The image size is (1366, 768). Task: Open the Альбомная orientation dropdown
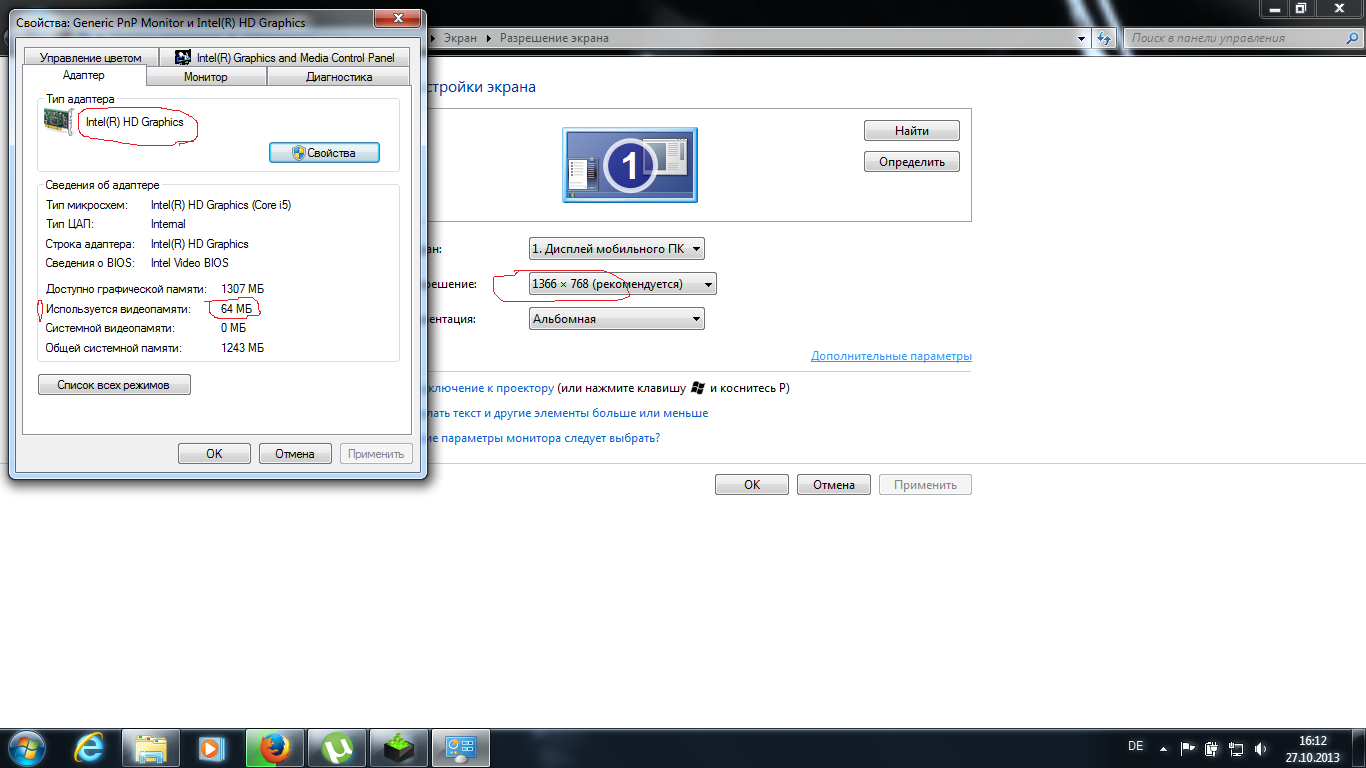click(x=617, y=319)
